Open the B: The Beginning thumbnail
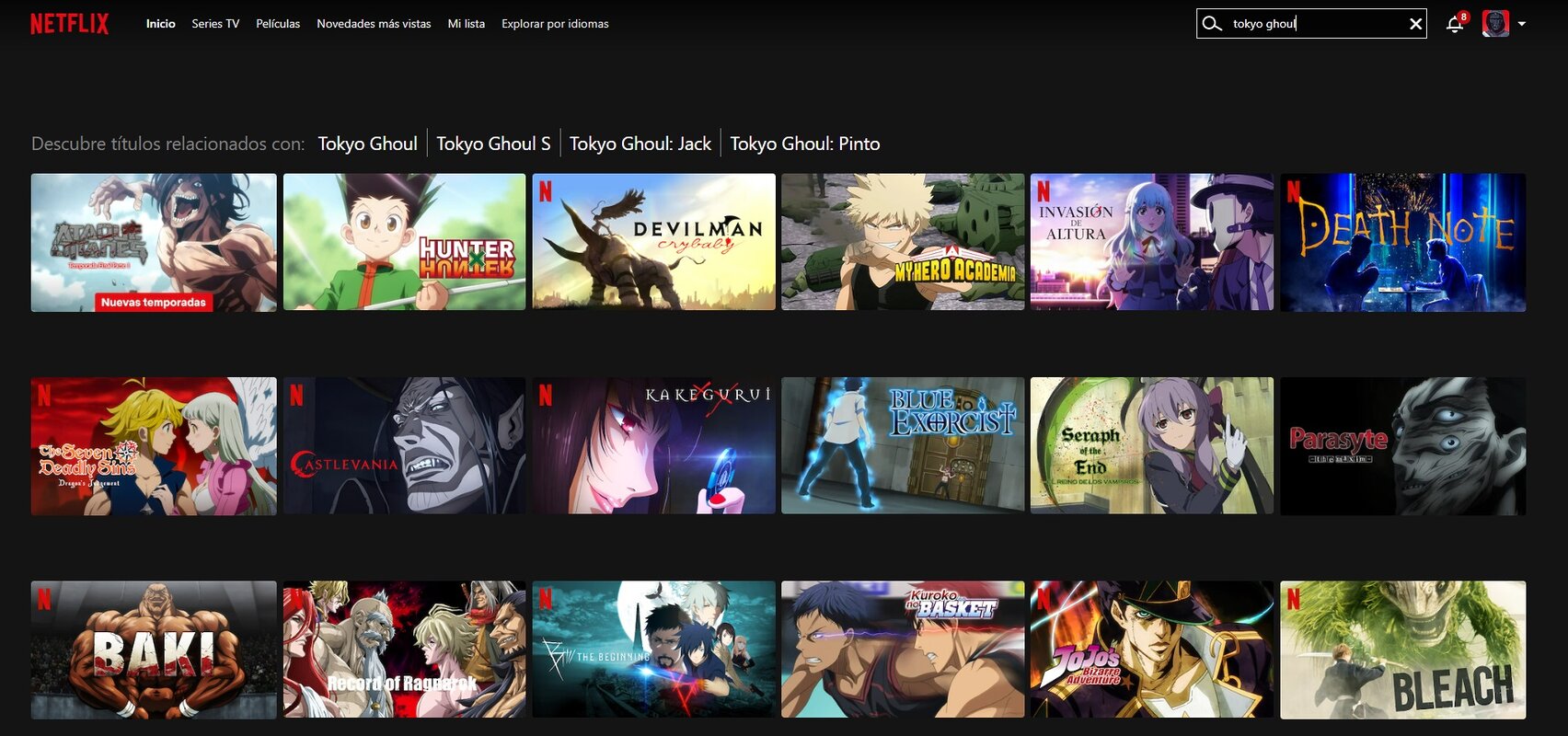This screenshot has width=1568, height=736. point(653,650)
